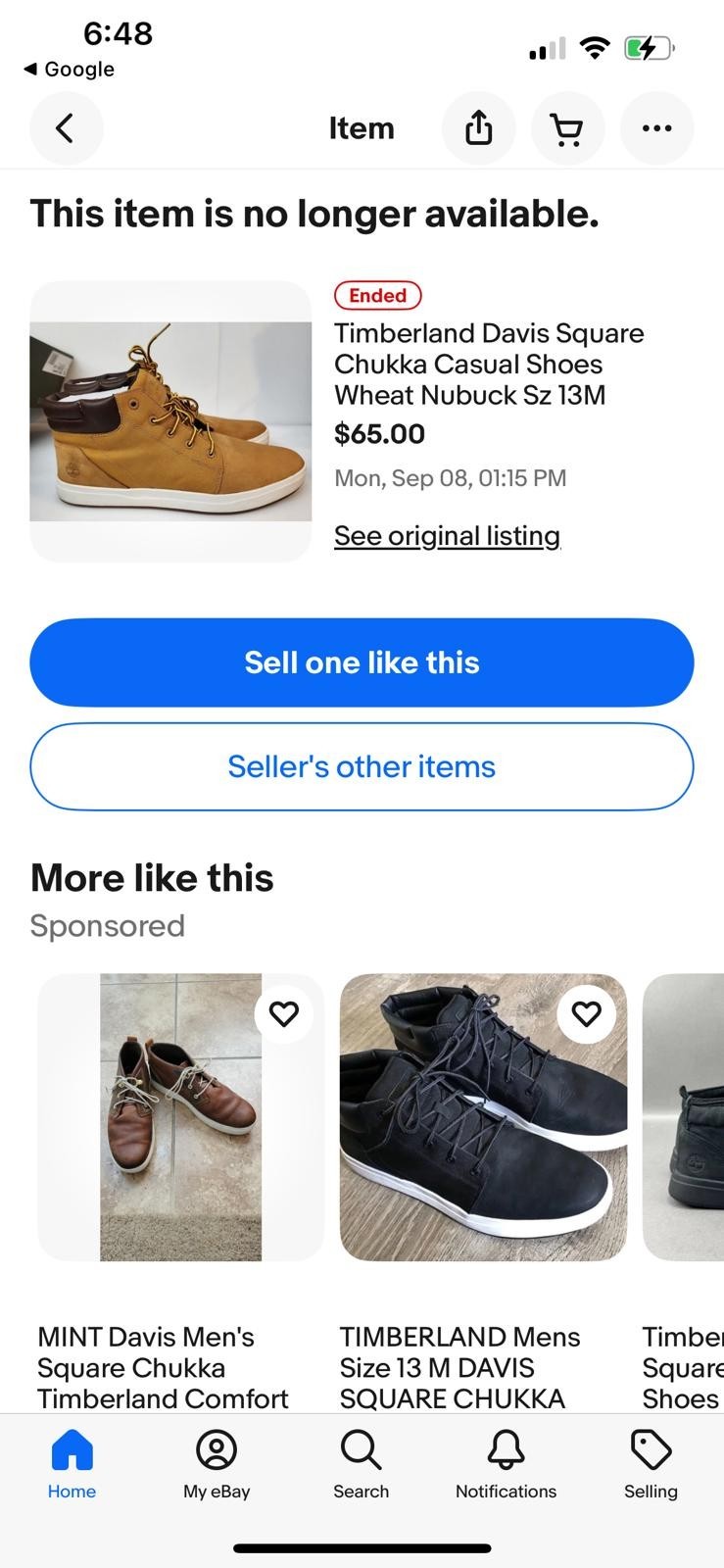Tap the wheat Timberland chukka thumbnail
Image resolution: width=724 pixels, height=1568 pixels.
(170, 421)
